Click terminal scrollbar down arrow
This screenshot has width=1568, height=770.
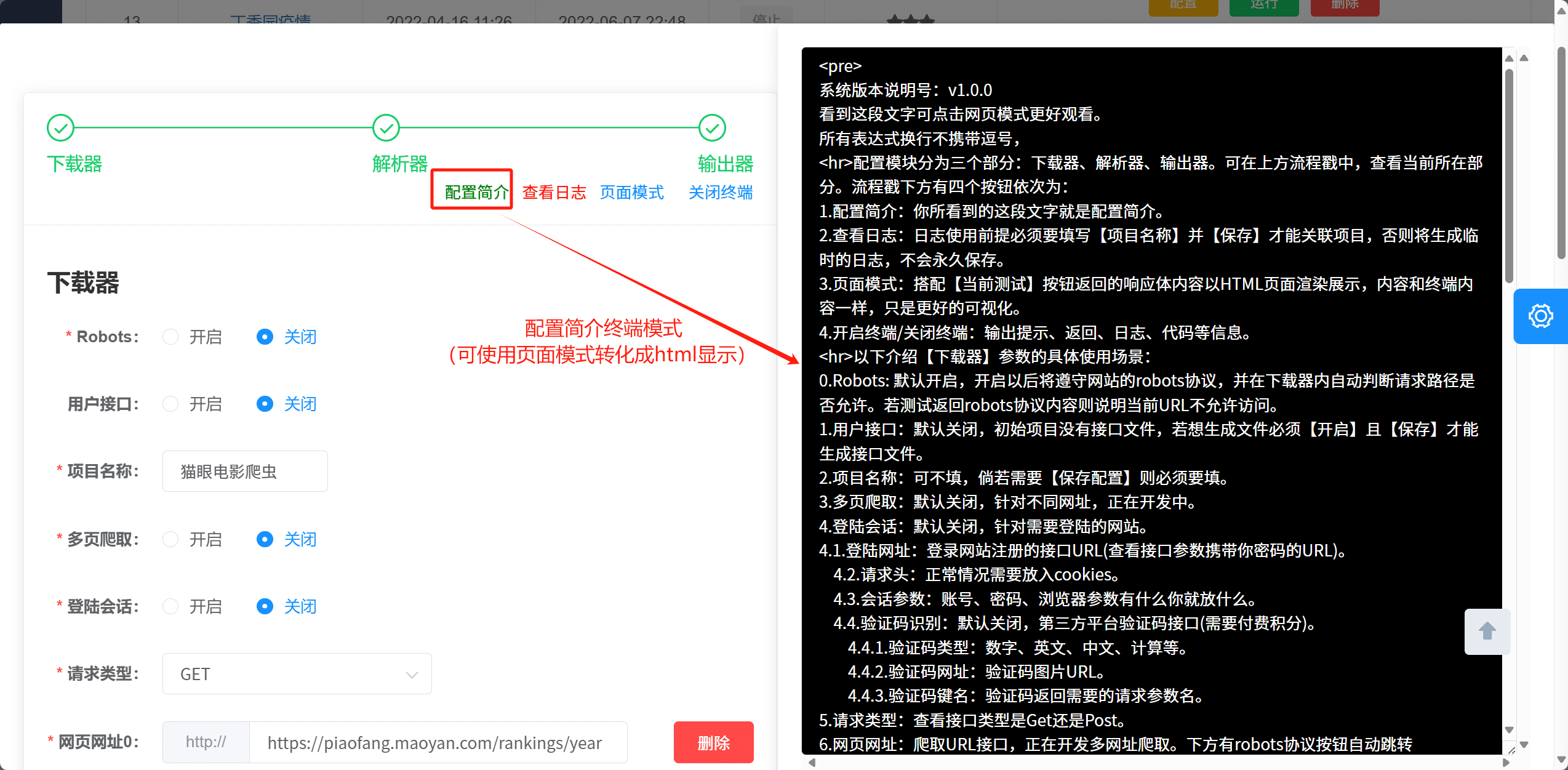coord(1509,729)
